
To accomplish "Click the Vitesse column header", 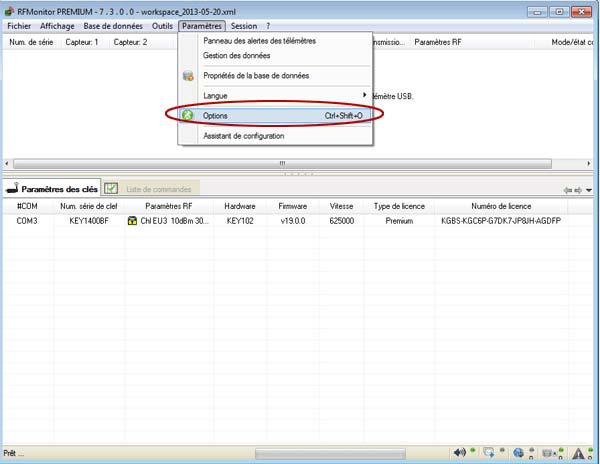I will click(x=341, y=206).
